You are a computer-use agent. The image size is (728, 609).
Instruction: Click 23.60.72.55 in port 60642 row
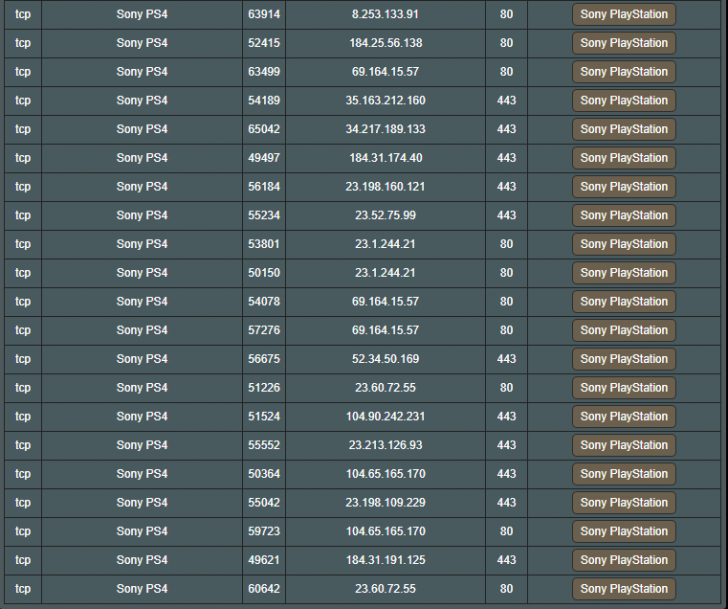(385, 590)
